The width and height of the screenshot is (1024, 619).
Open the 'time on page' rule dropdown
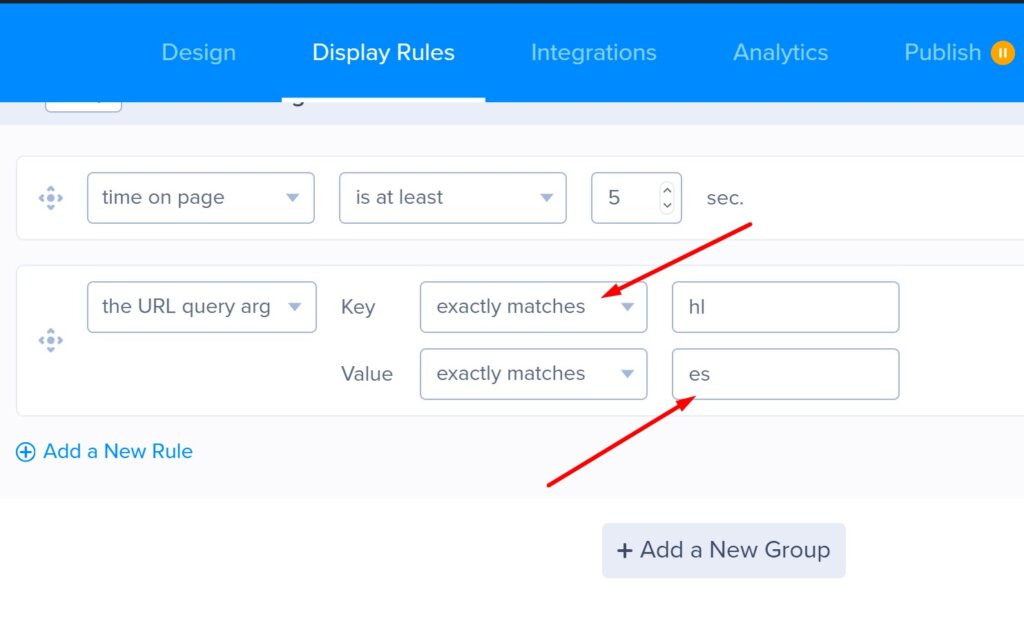click(200, 198)
